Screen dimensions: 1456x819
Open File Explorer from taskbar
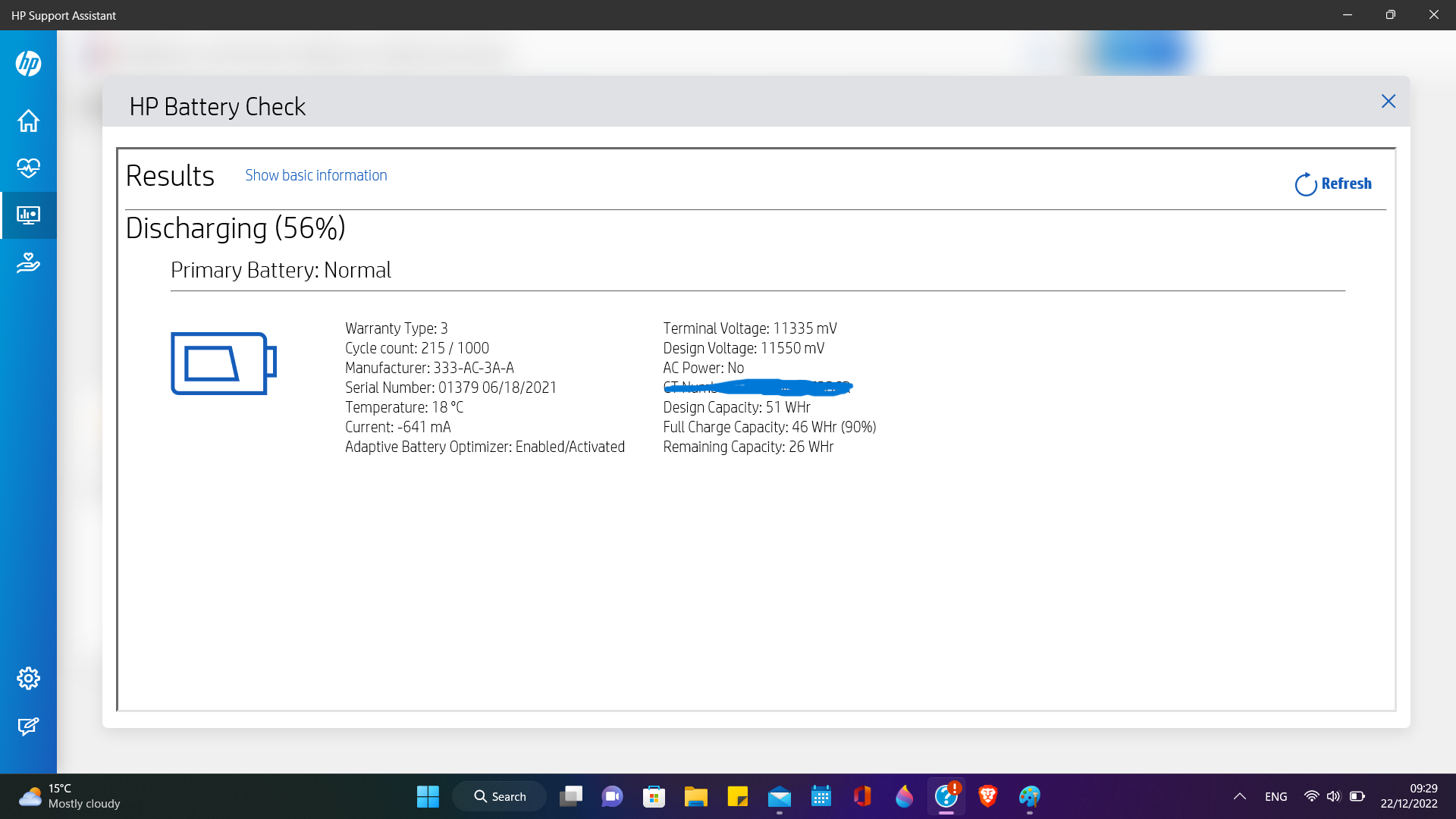[695, 796]
